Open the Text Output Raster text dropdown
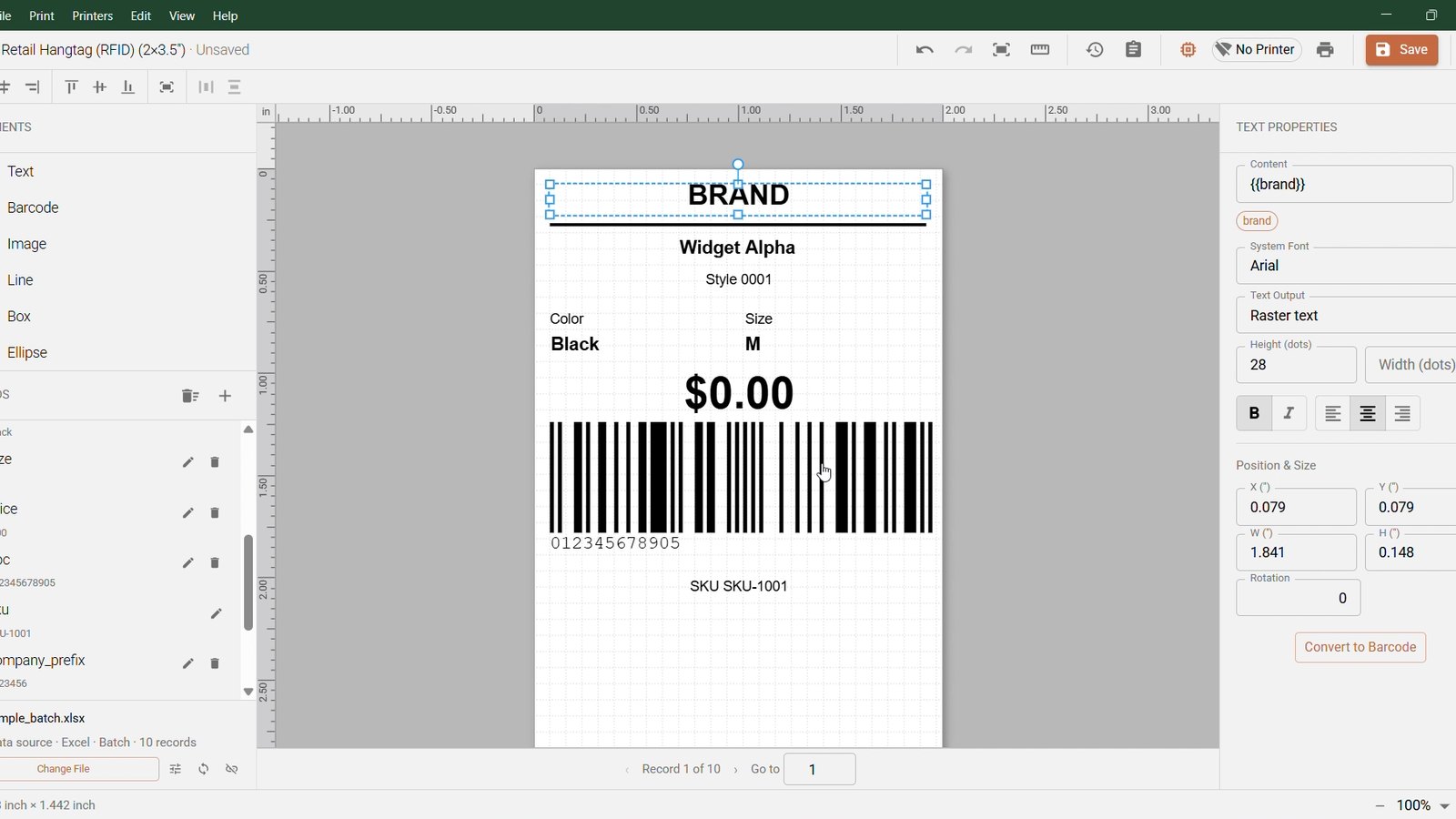Viewport: 1456px width, 819px height. 1346,315
